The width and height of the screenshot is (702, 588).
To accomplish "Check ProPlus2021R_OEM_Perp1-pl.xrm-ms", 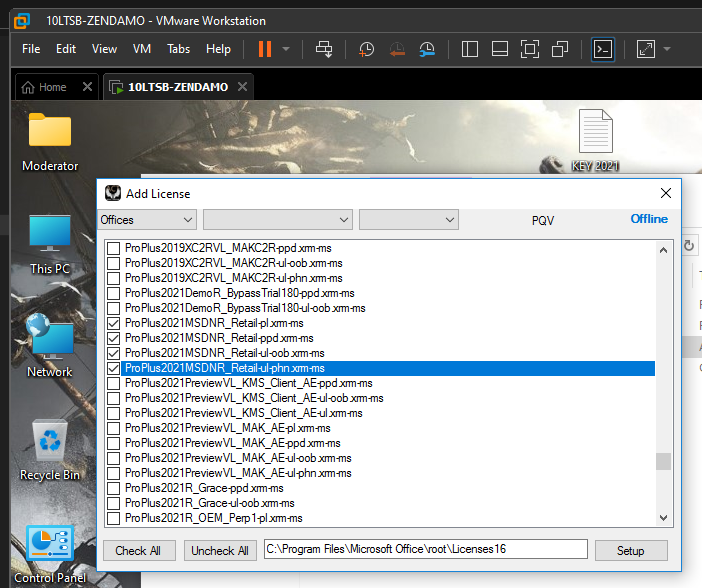I will tap(114, 518).
